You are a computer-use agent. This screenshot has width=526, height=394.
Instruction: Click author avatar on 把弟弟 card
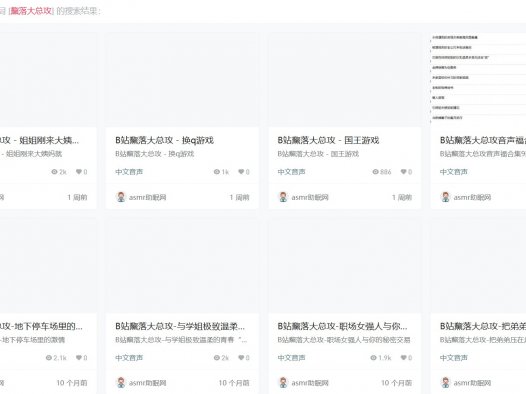445,383
